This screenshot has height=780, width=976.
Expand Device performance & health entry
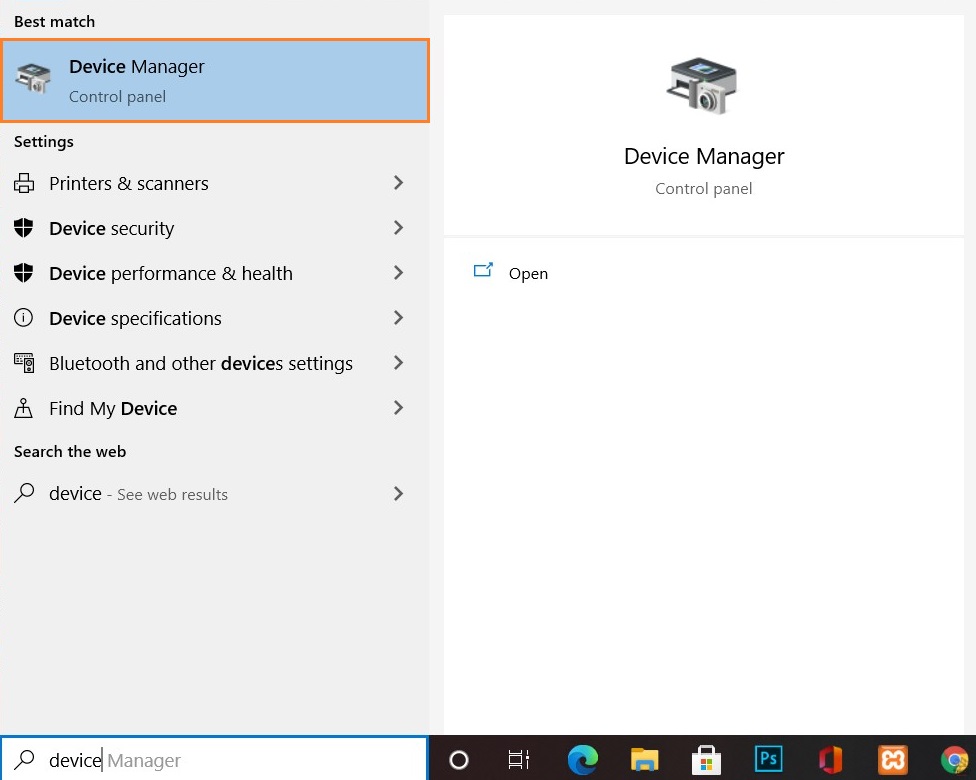click(170, 273)
